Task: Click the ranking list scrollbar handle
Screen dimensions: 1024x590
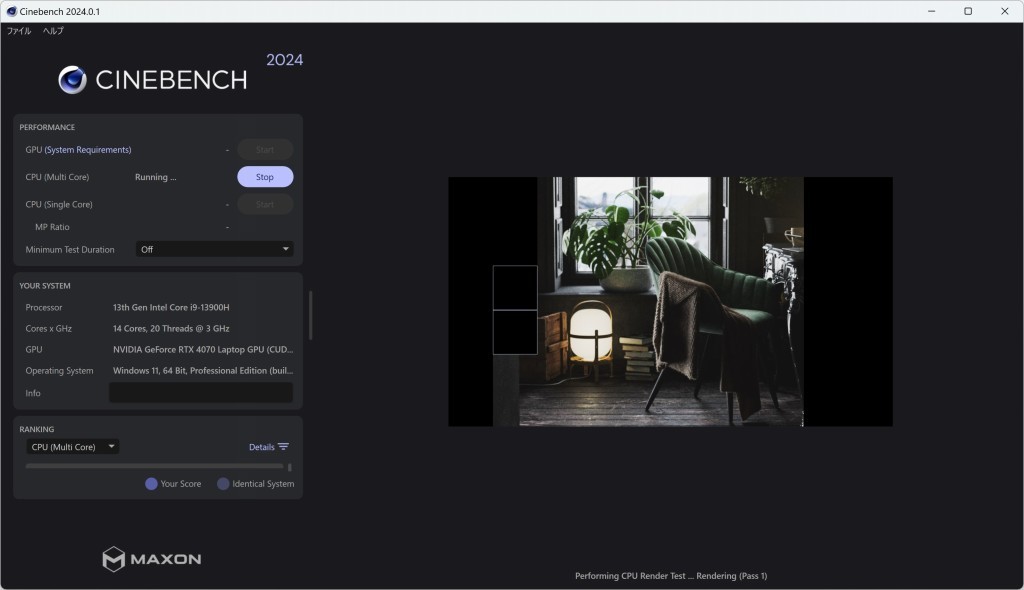Action: click(289, 467)
